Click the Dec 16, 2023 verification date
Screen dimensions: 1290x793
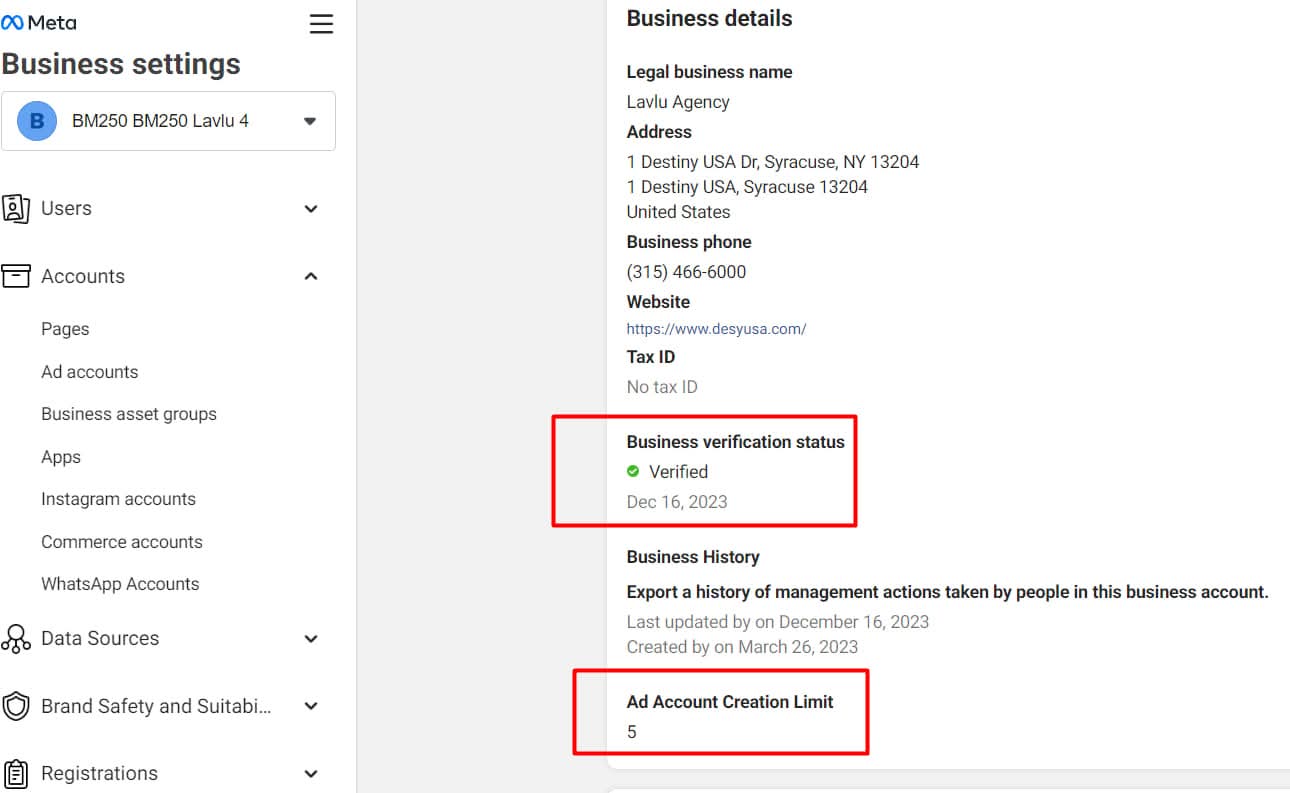[677, 502]
